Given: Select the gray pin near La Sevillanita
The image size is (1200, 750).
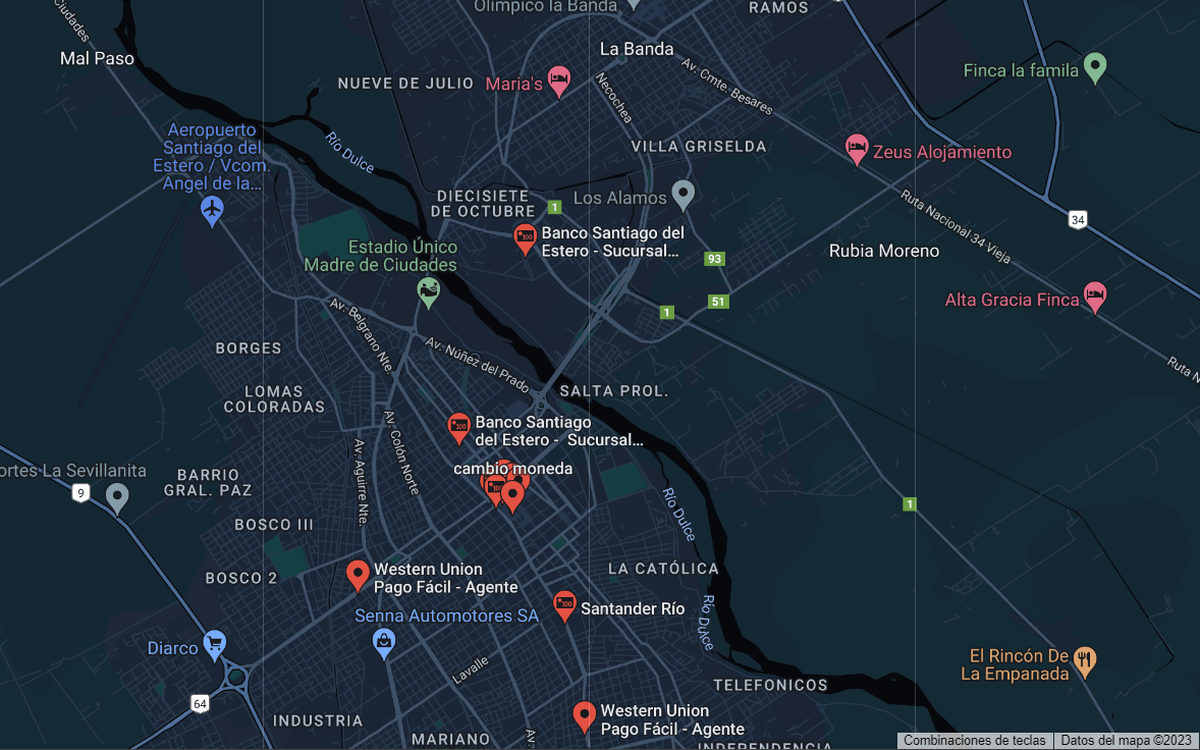Looking at the screenshot, I should coord(118,497).
